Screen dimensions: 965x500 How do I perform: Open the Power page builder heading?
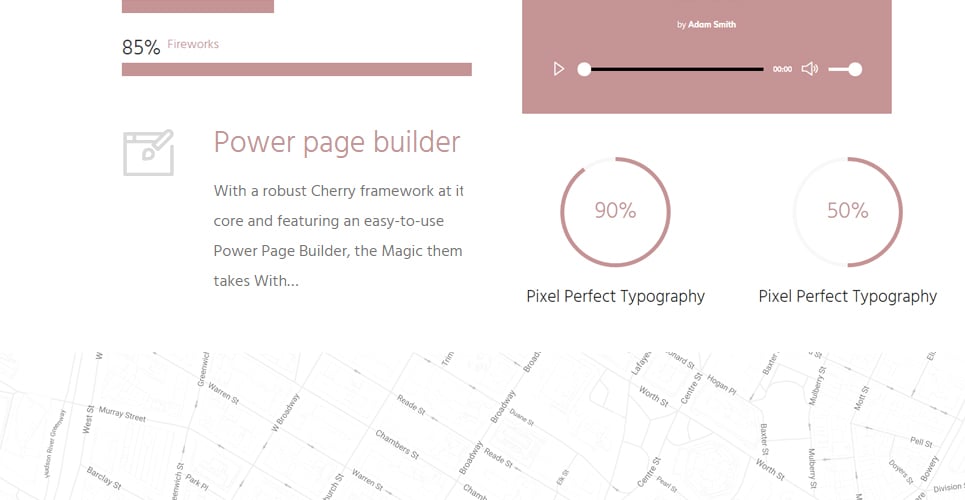pyautogui.click(x=337, y=142)
